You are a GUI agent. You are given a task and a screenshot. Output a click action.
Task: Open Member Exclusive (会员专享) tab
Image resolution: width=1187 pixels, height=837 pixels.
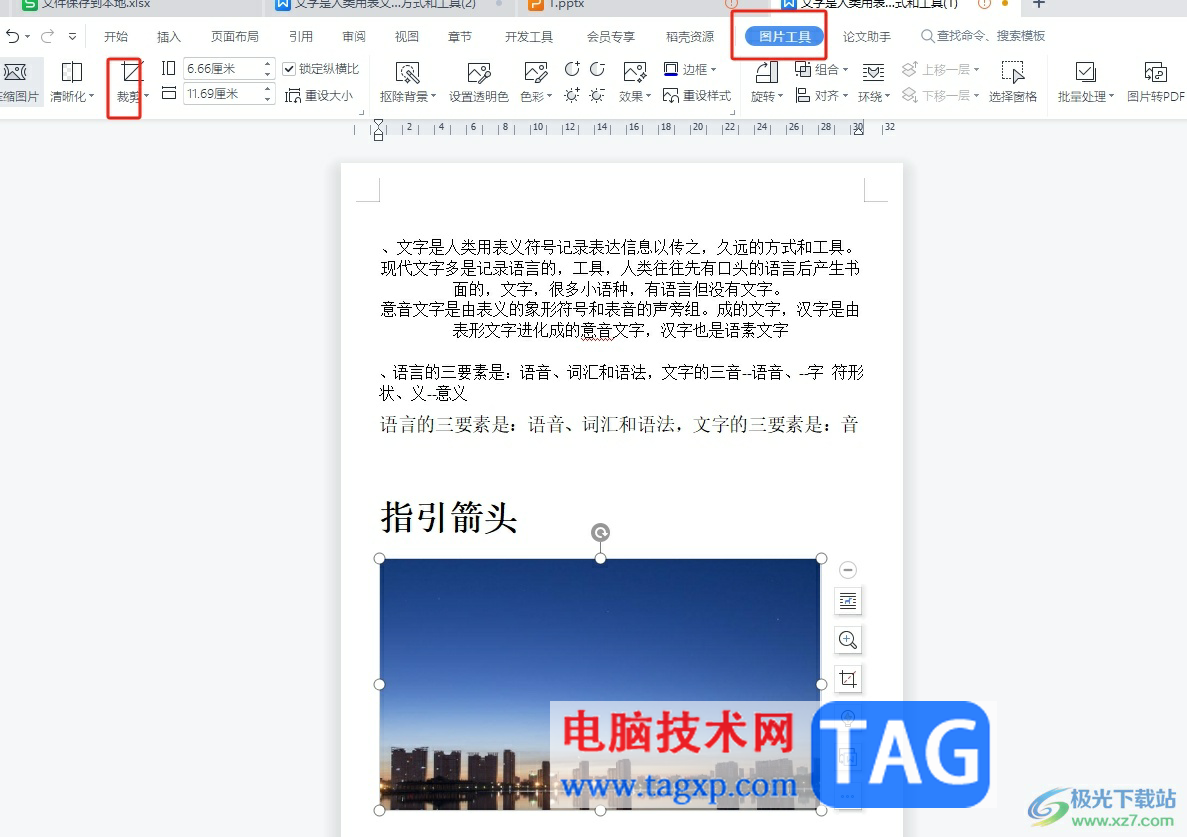pos(610,36)
